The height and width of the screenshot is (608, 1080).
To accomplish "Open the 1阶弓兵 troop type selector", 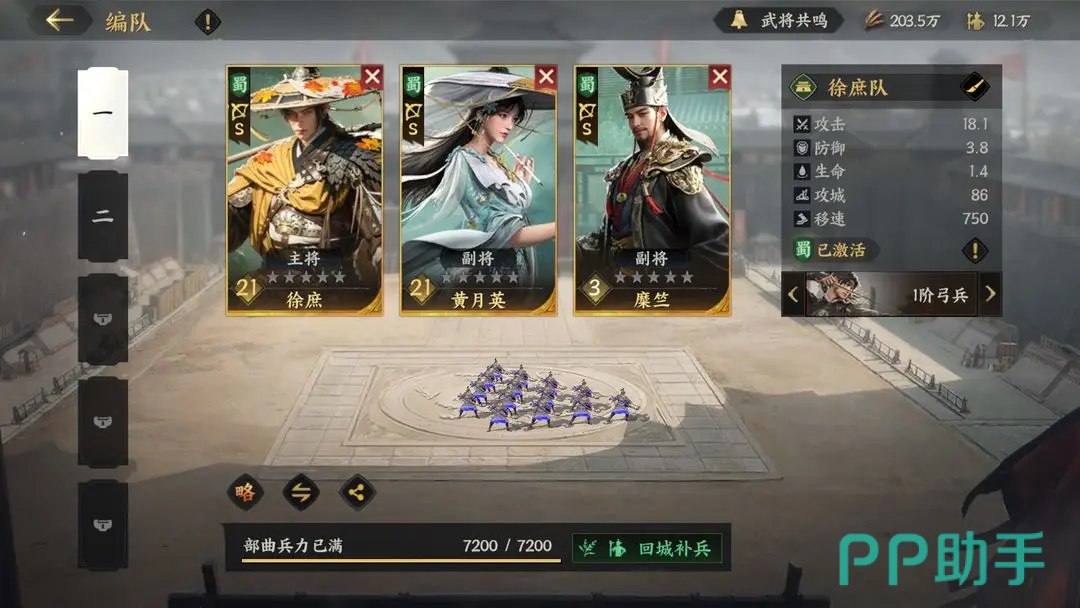I will [x=891, y=295].
